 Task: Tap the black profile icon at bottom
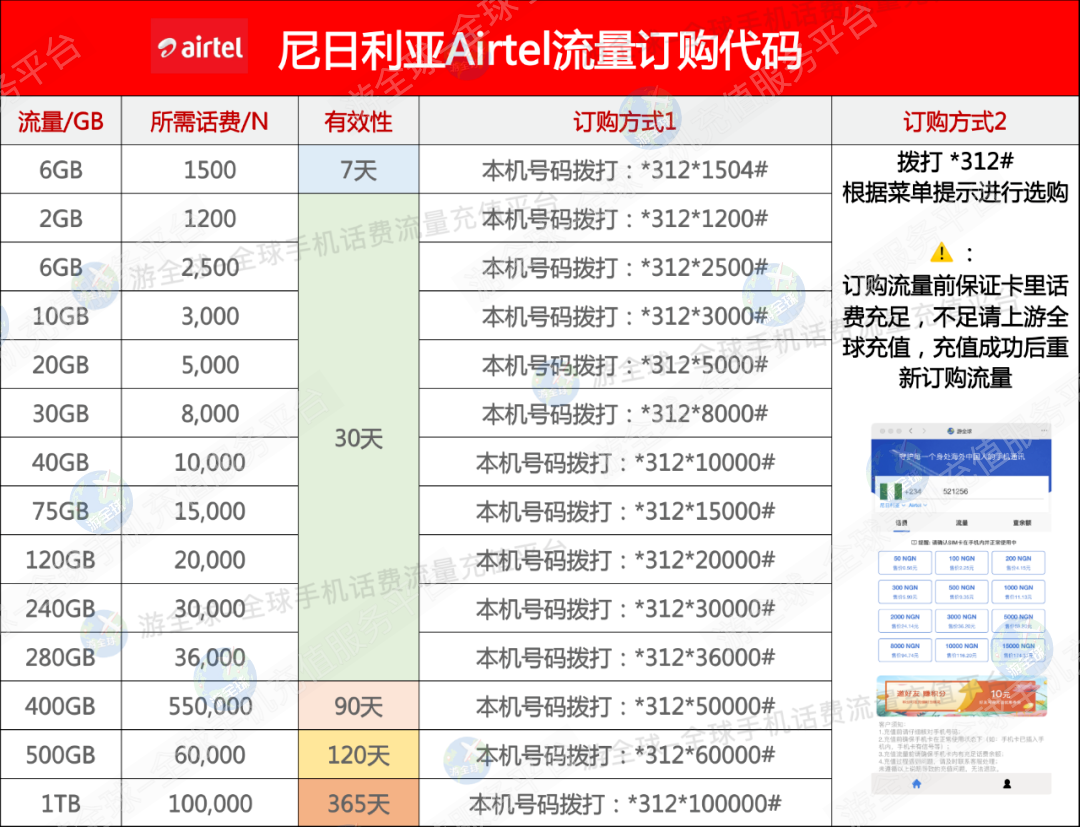1006,783
